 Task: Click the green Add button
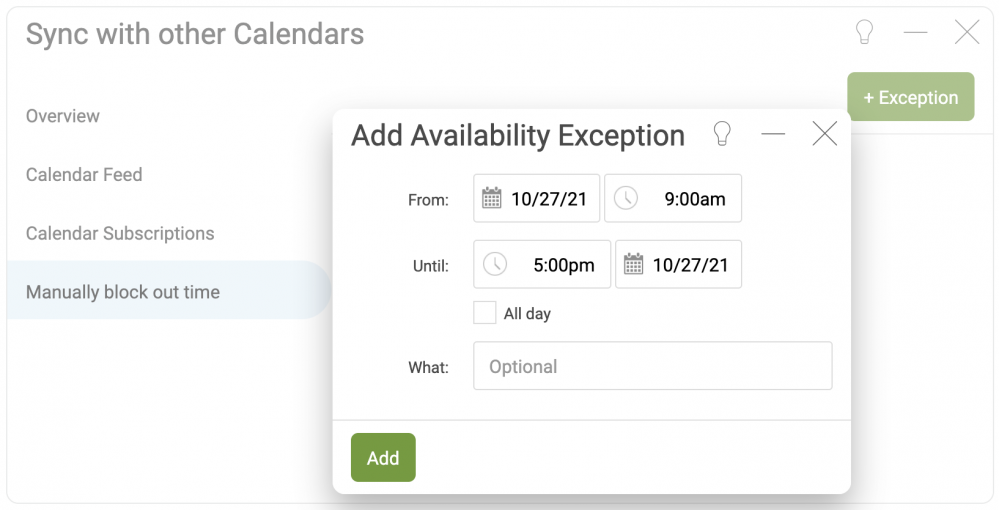coord(383,458)
